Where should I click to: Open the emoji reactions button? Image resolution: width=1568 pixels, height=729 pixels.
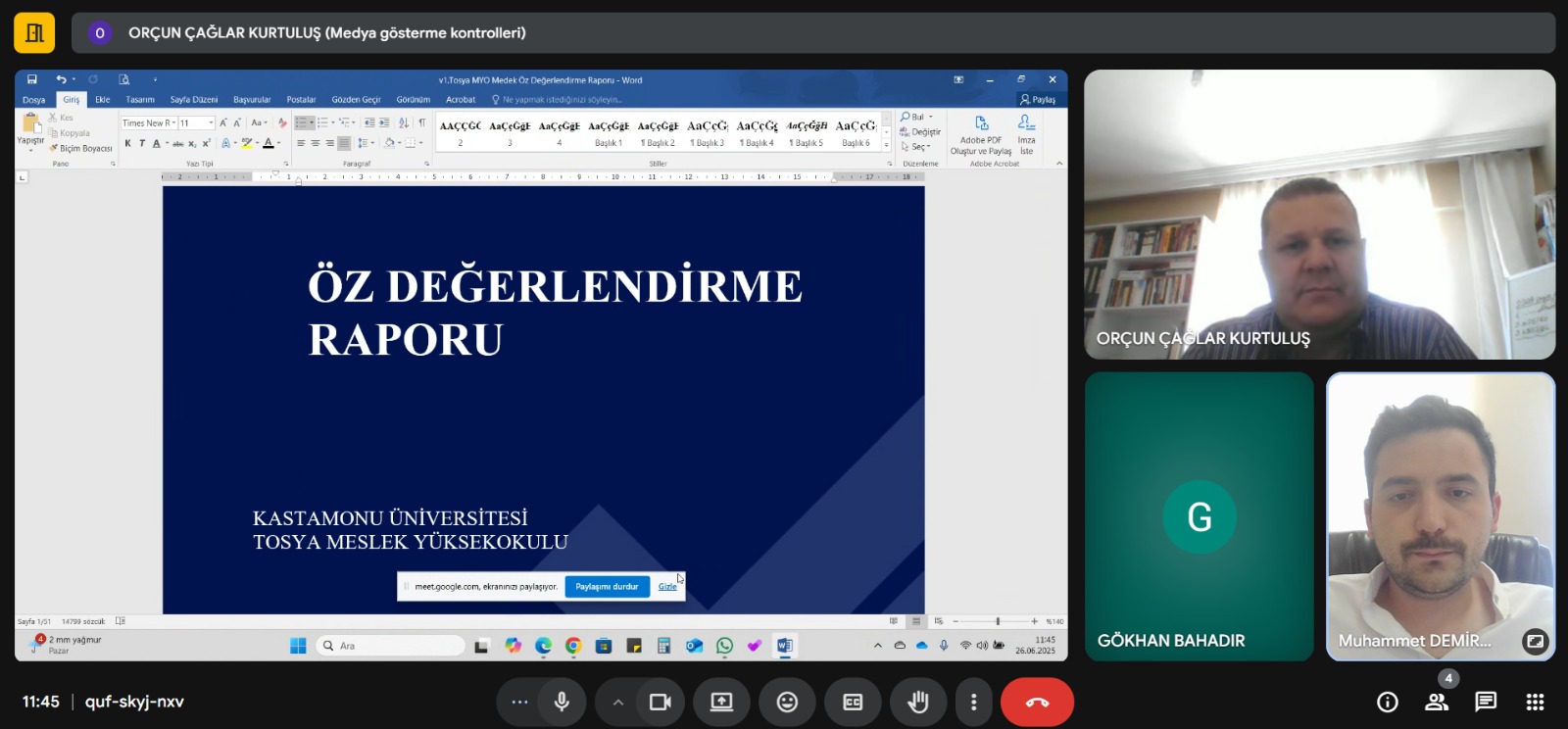coord(787,702)
